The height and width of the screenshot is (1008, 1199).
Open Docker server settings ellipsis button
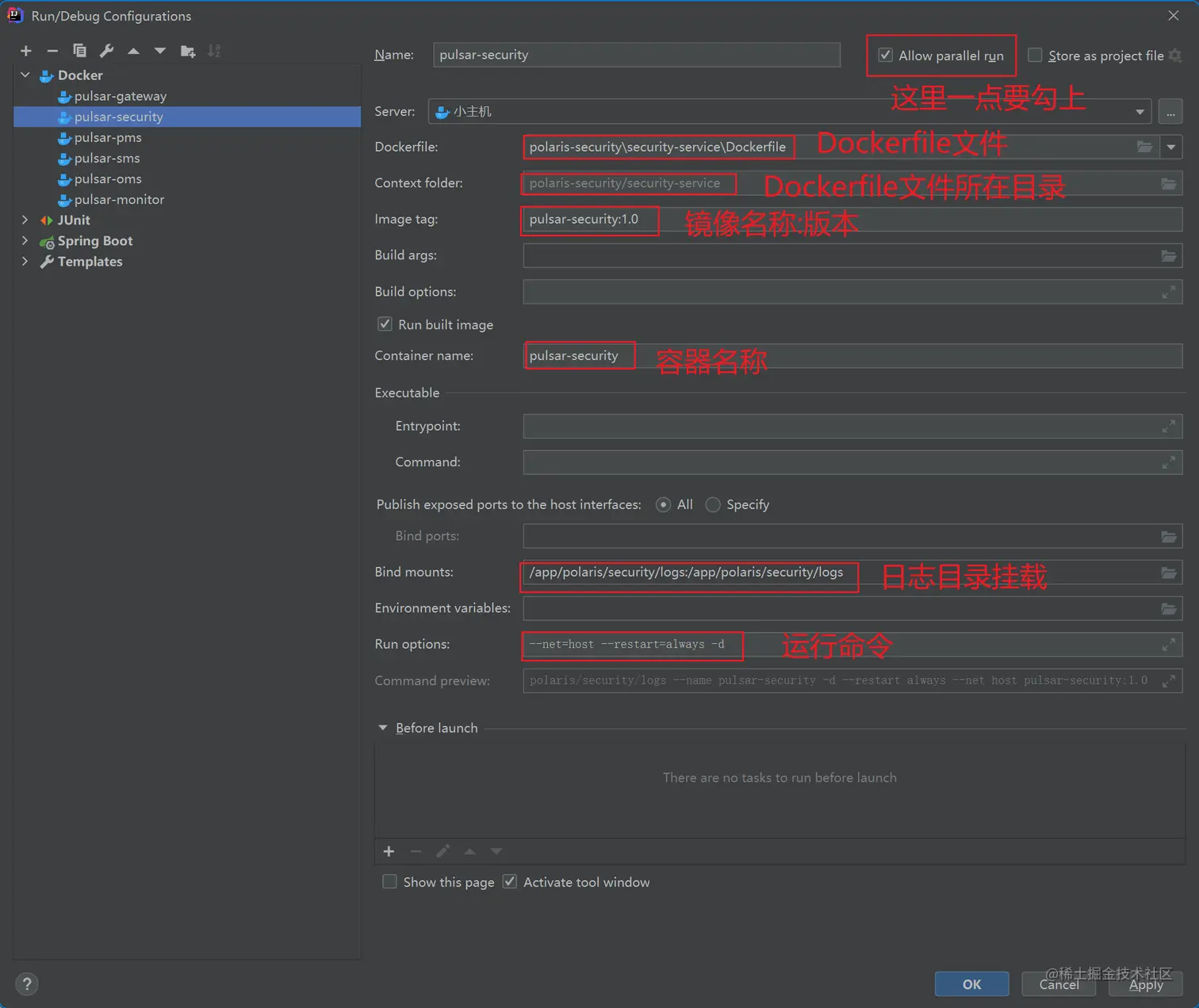click(x=1170, y=112)
